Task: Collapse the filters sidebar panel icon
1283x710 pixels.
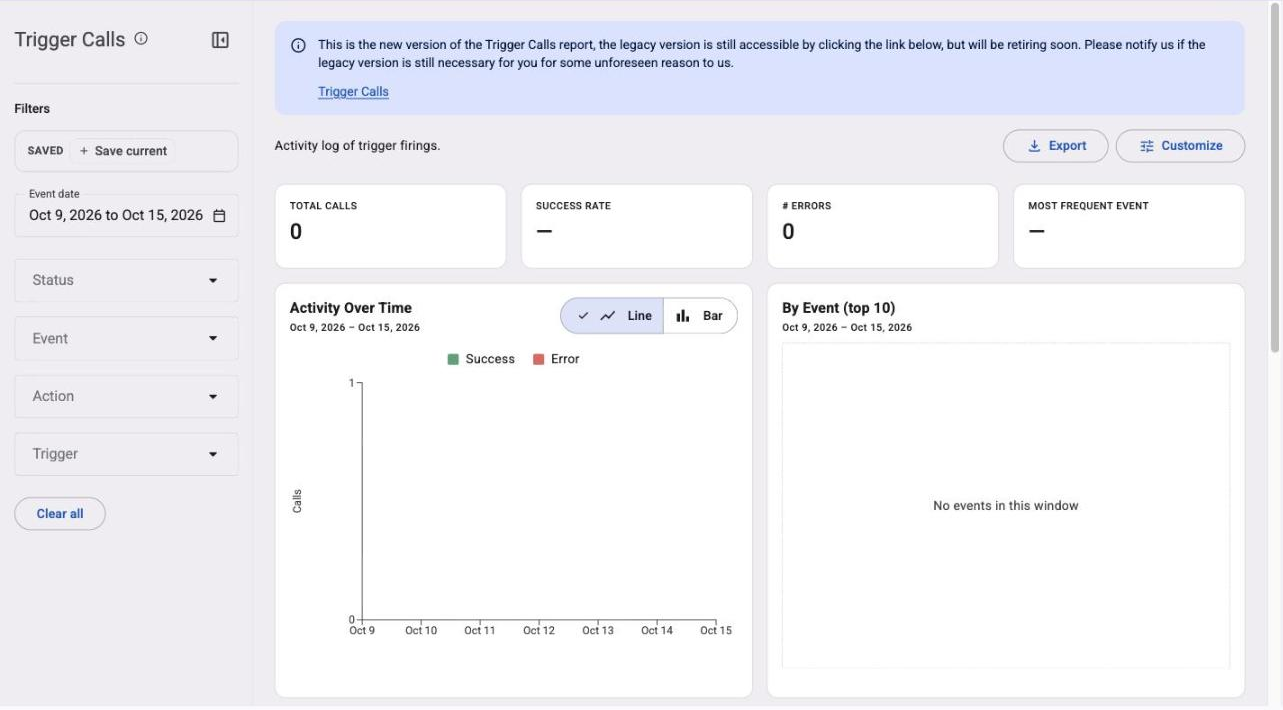Action: [x=220, y=40]
